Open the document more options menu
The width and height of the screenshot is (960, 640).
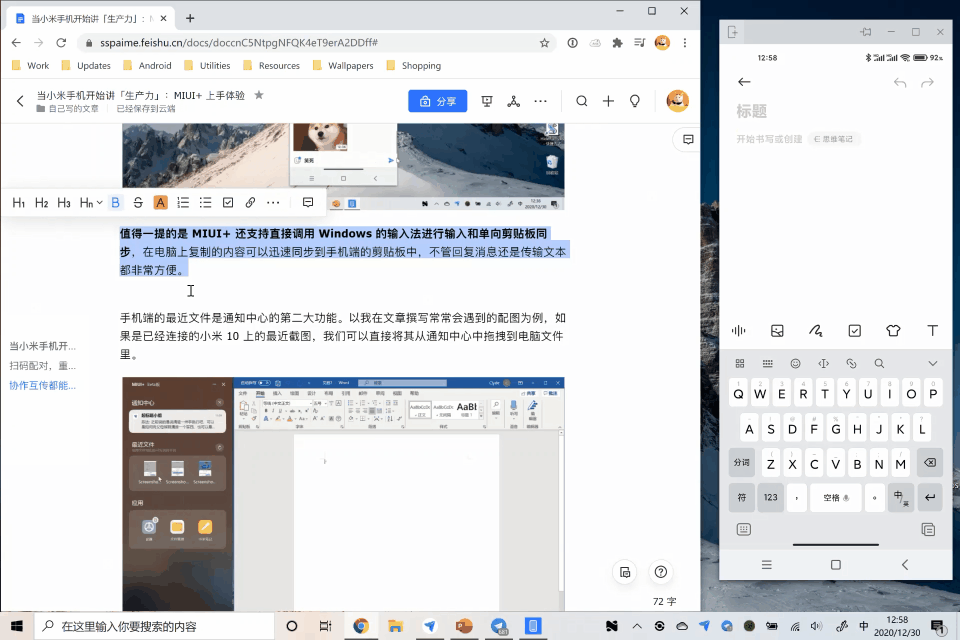click(540, 101)
